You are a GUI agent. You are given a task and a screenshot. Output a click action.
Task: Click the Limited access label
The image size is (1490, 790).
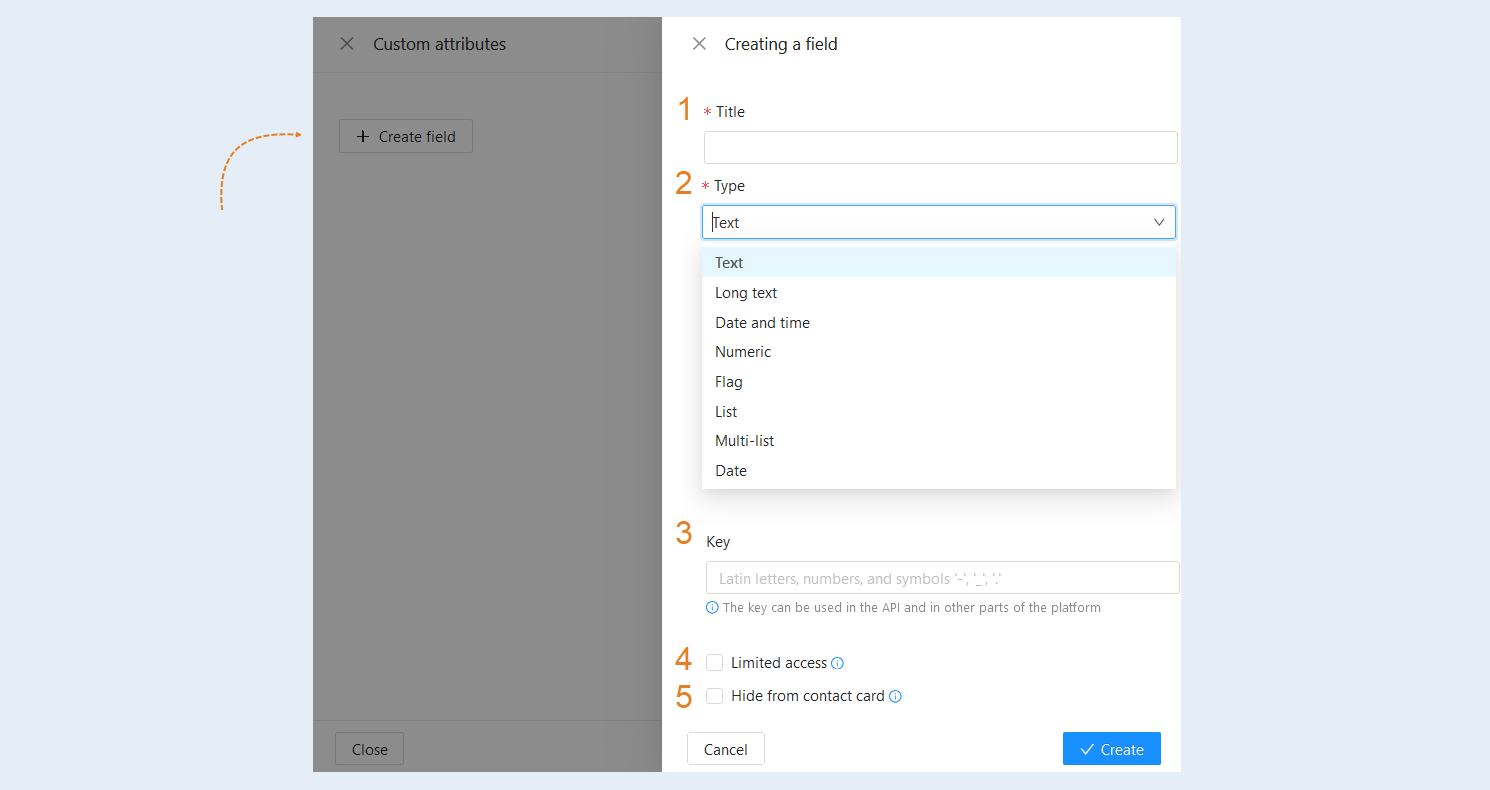(779, 663)
